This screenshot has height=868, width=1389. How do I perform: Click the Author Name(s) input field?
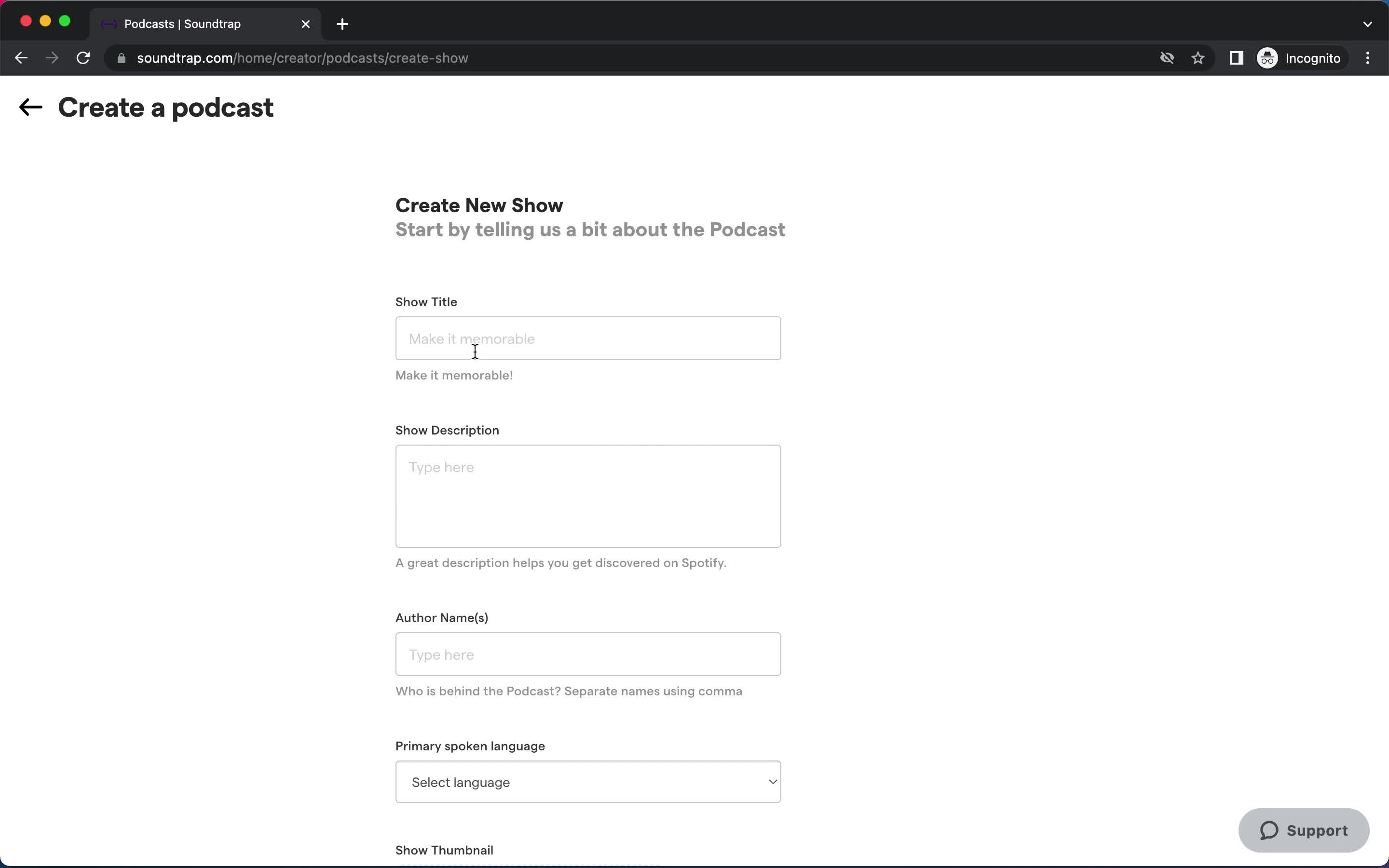click(x=588, y=654)
